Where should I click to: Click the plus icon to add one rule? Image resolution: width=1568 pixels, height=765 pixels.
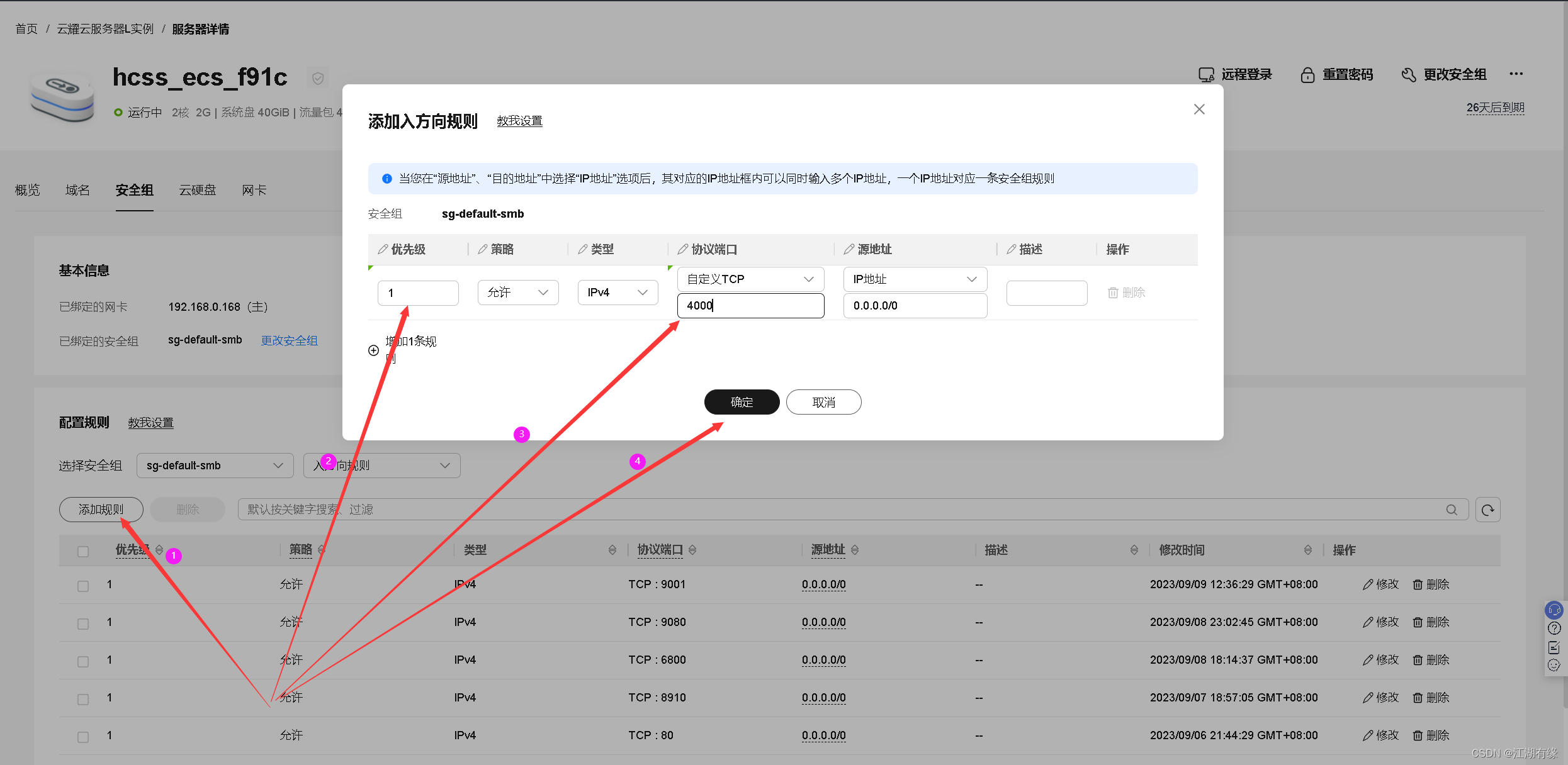click(x=373, y=350)
